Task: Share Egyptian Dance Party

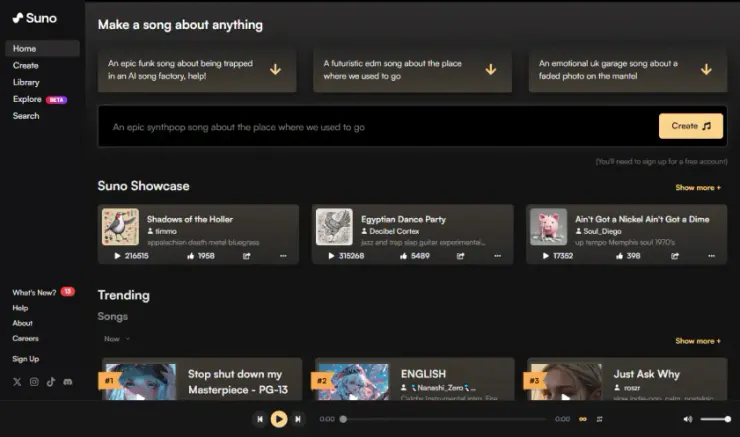Action: tap(461, 256)
